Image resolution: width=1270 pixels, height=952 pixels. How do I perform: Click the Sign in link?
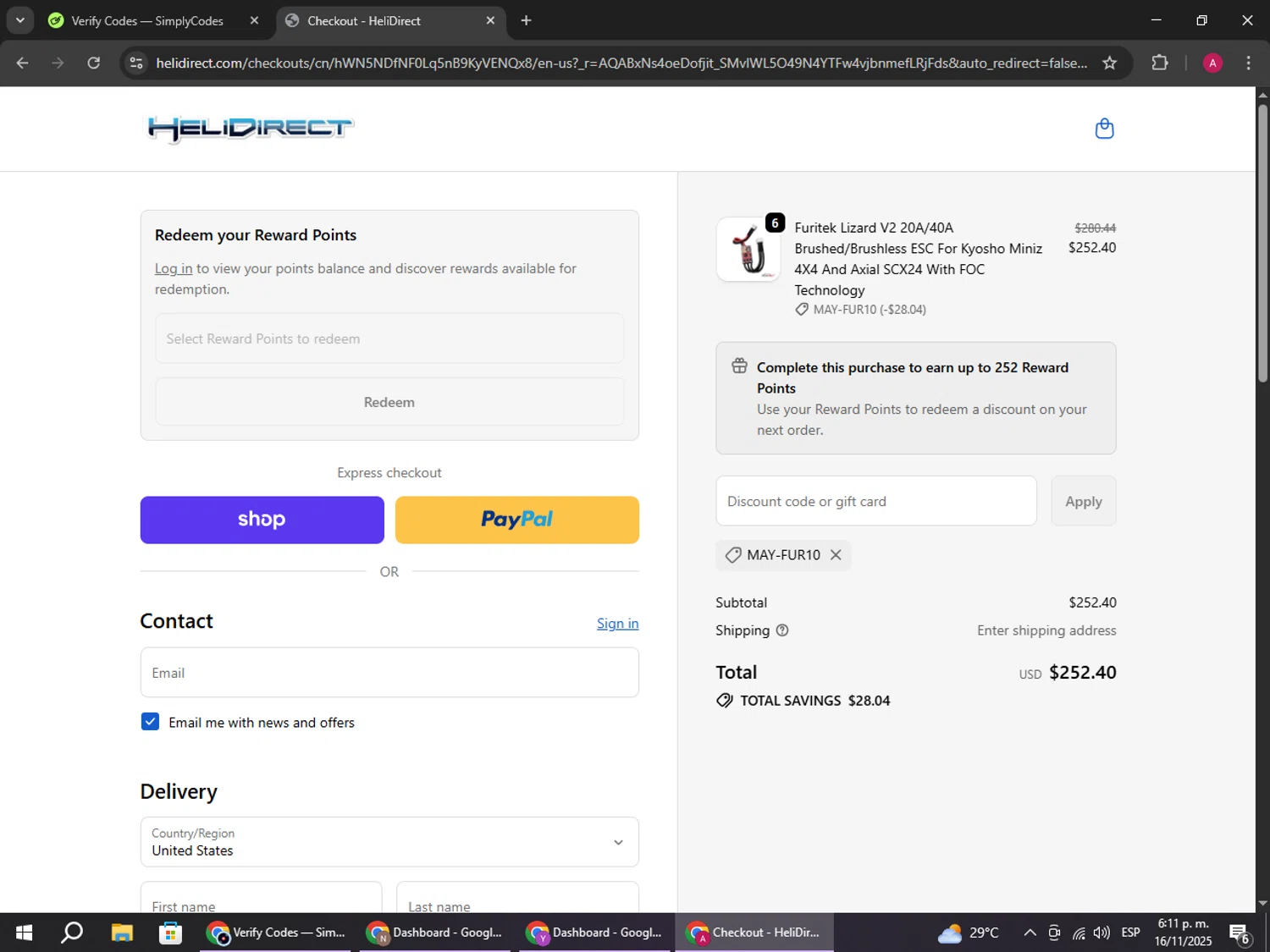click(617, 624)
